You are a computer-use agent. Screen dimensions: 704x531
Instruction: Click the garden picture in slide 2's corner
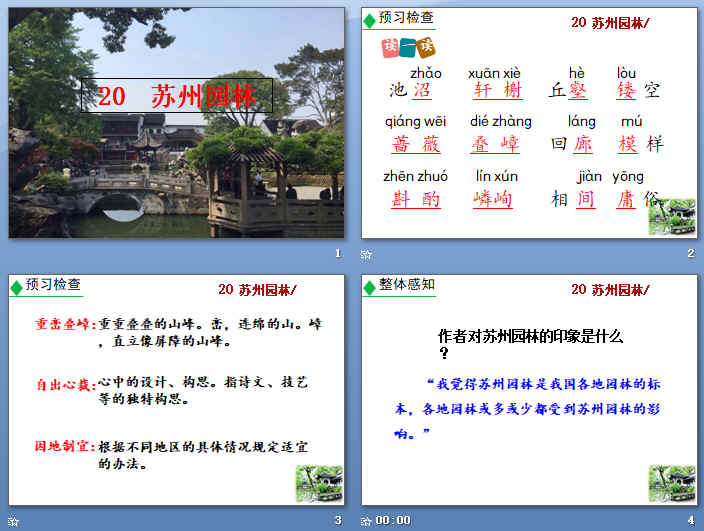pos(671,216)
